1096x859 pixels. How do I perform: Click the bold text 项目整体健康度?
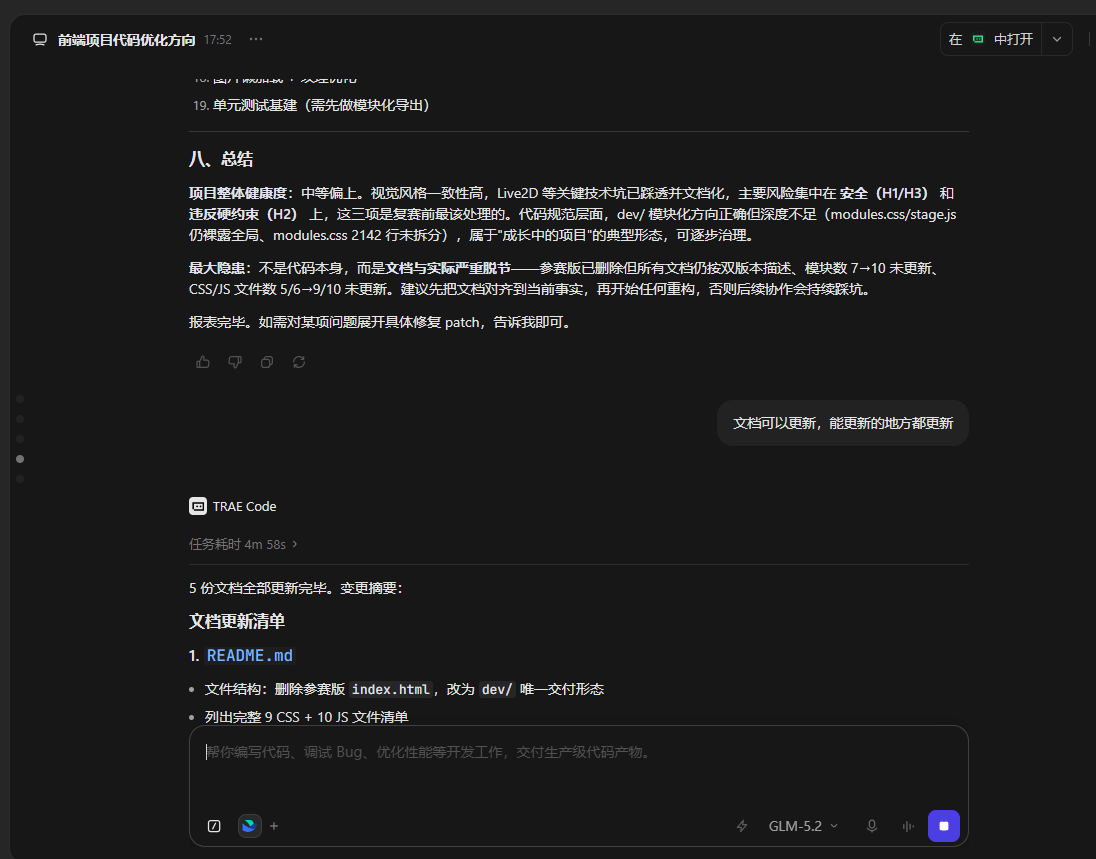tap(238, 194)
